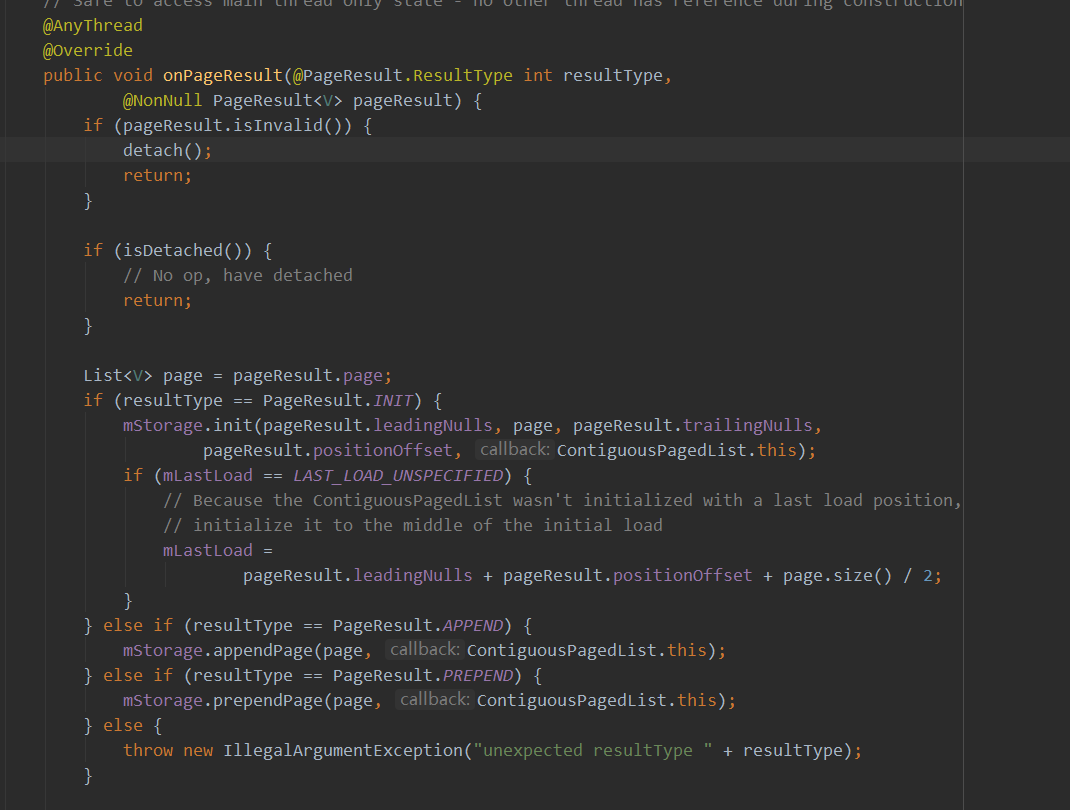Click the PageResult.PREPEND constant
1070x810 pixels.
423,676
